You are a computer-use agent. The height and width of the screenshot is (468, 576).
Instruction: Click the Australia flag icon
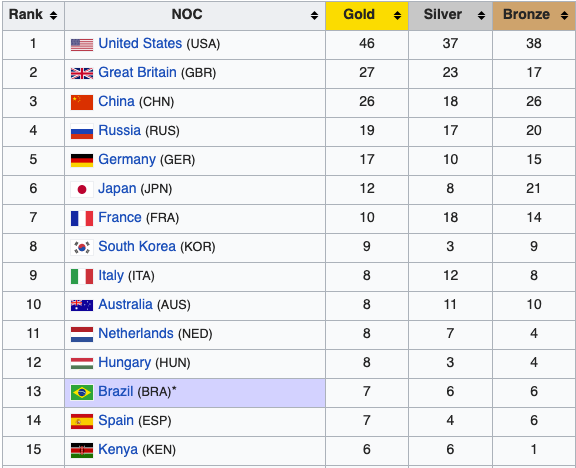click(x=82, y=306)
